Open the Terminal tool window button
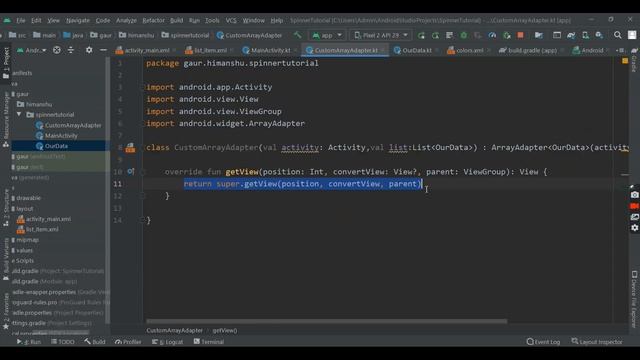Screen dimensions: 640x360 (209, 342)
